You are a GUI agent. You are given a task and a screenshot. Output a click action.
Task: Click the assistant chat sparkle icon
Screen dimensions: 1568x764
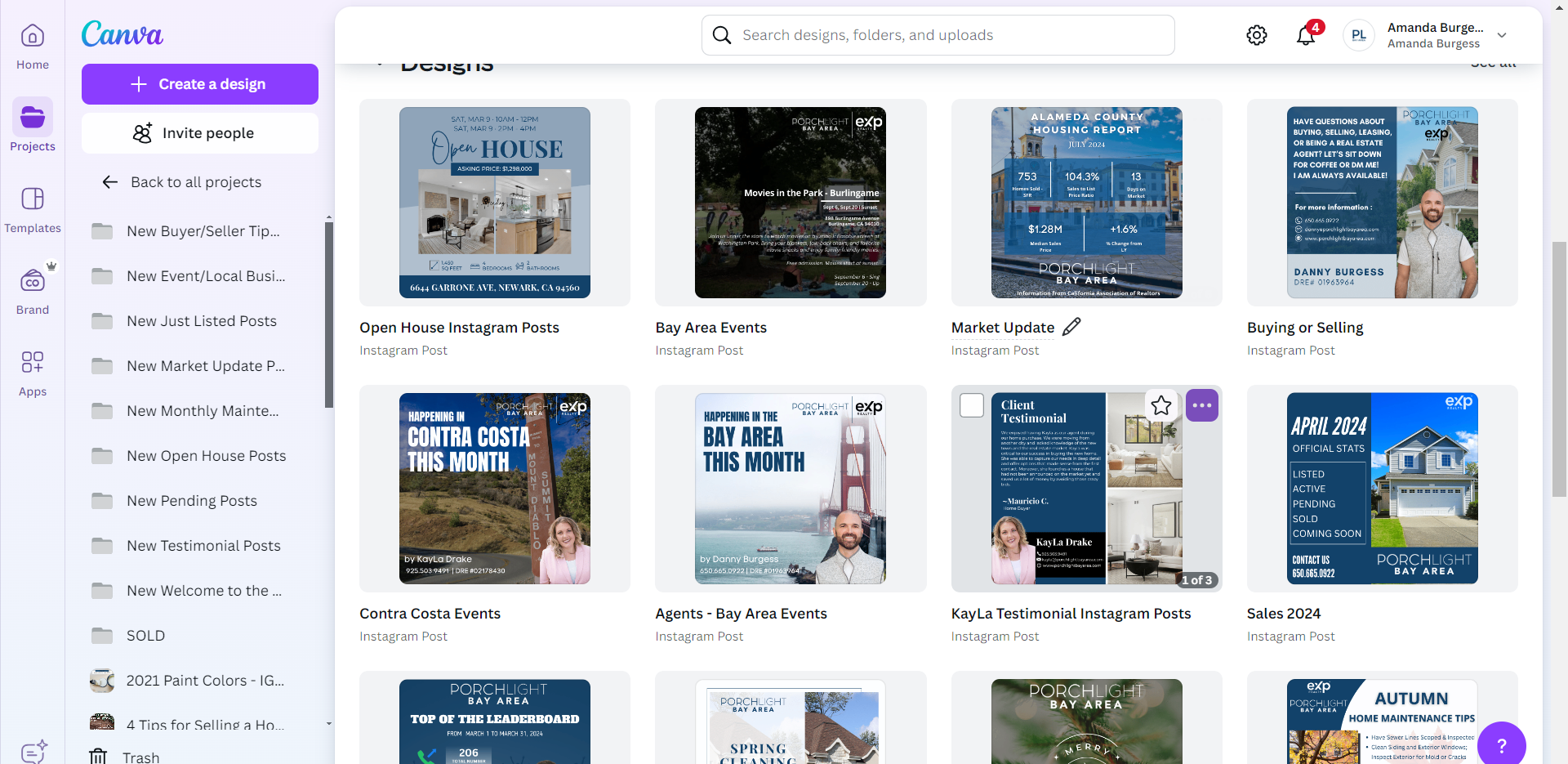(x=33, y=752)
